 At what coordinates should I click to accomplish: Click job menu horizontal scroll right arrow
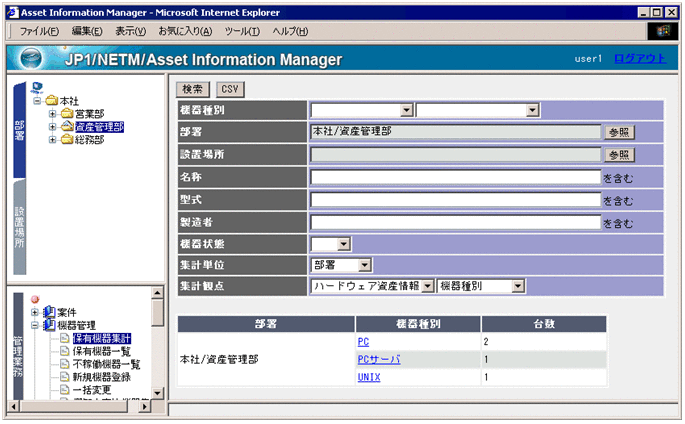pos(144,407)
